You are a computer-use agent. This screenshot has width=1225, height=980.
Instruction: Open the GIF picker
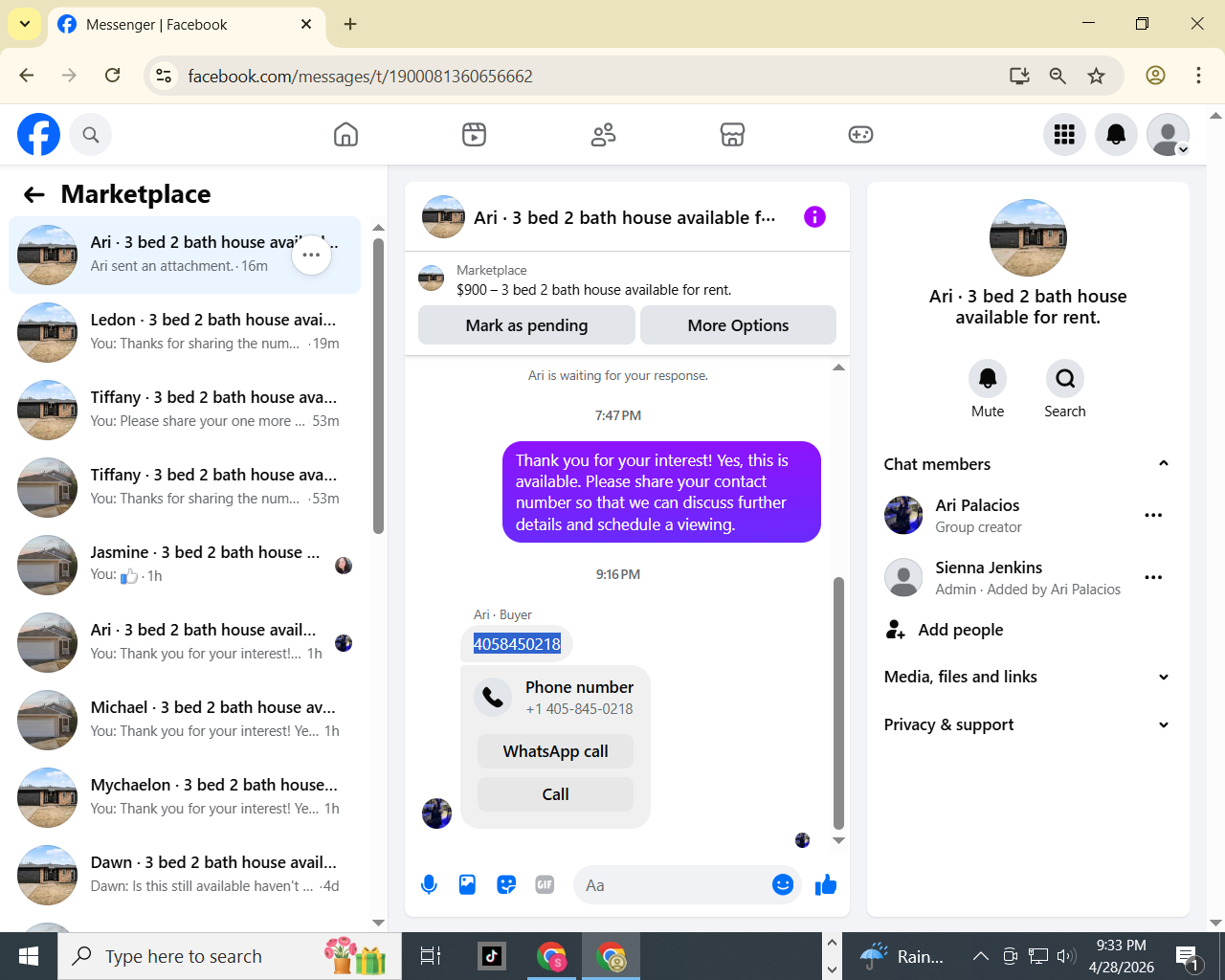(x=545, y=885)
